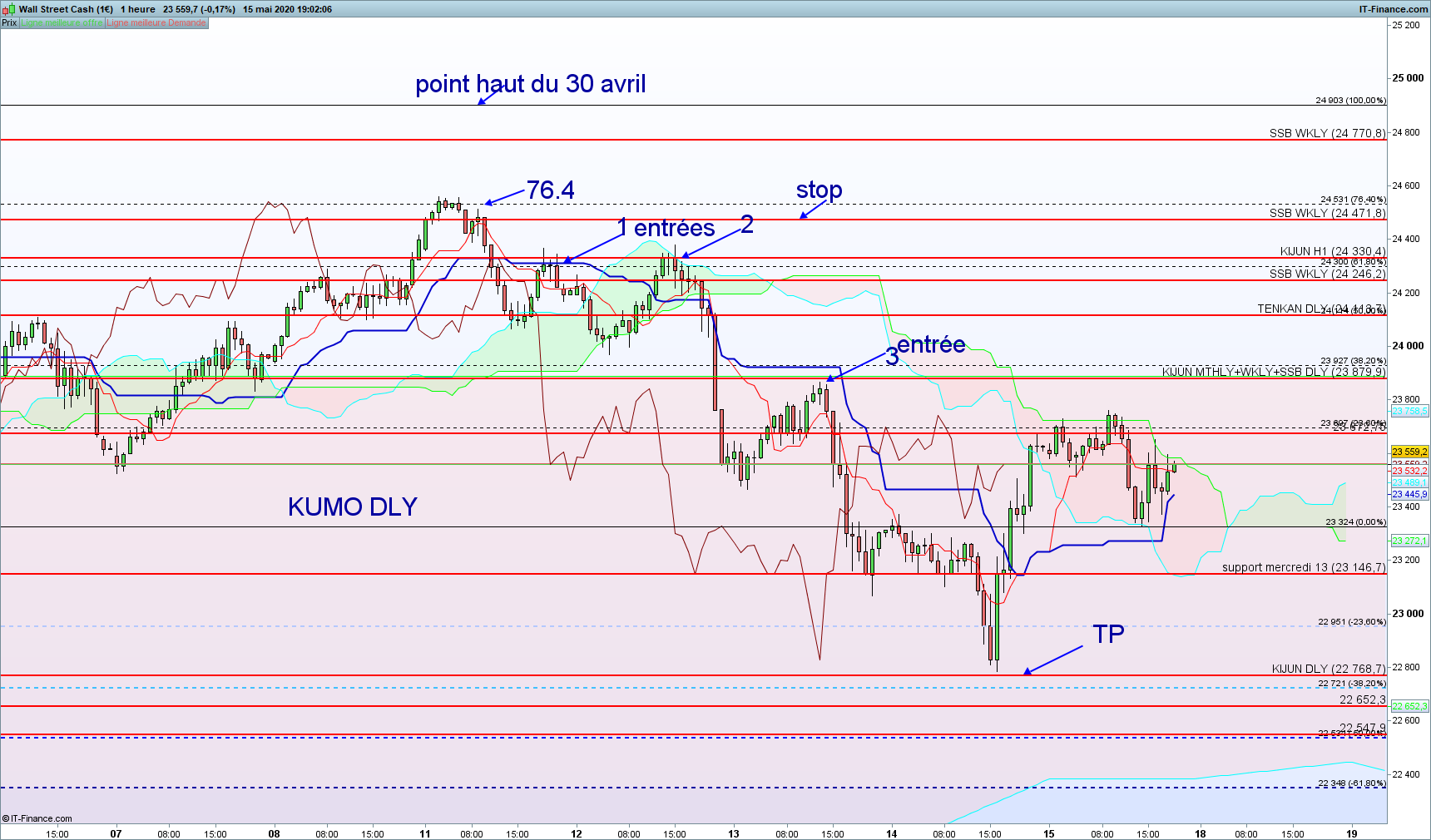The width and height of the screenshot is (1431, 840).
Task: Select the green 23 272,1 price tag
Action: pyautogui.click(x=1409, y=541)
